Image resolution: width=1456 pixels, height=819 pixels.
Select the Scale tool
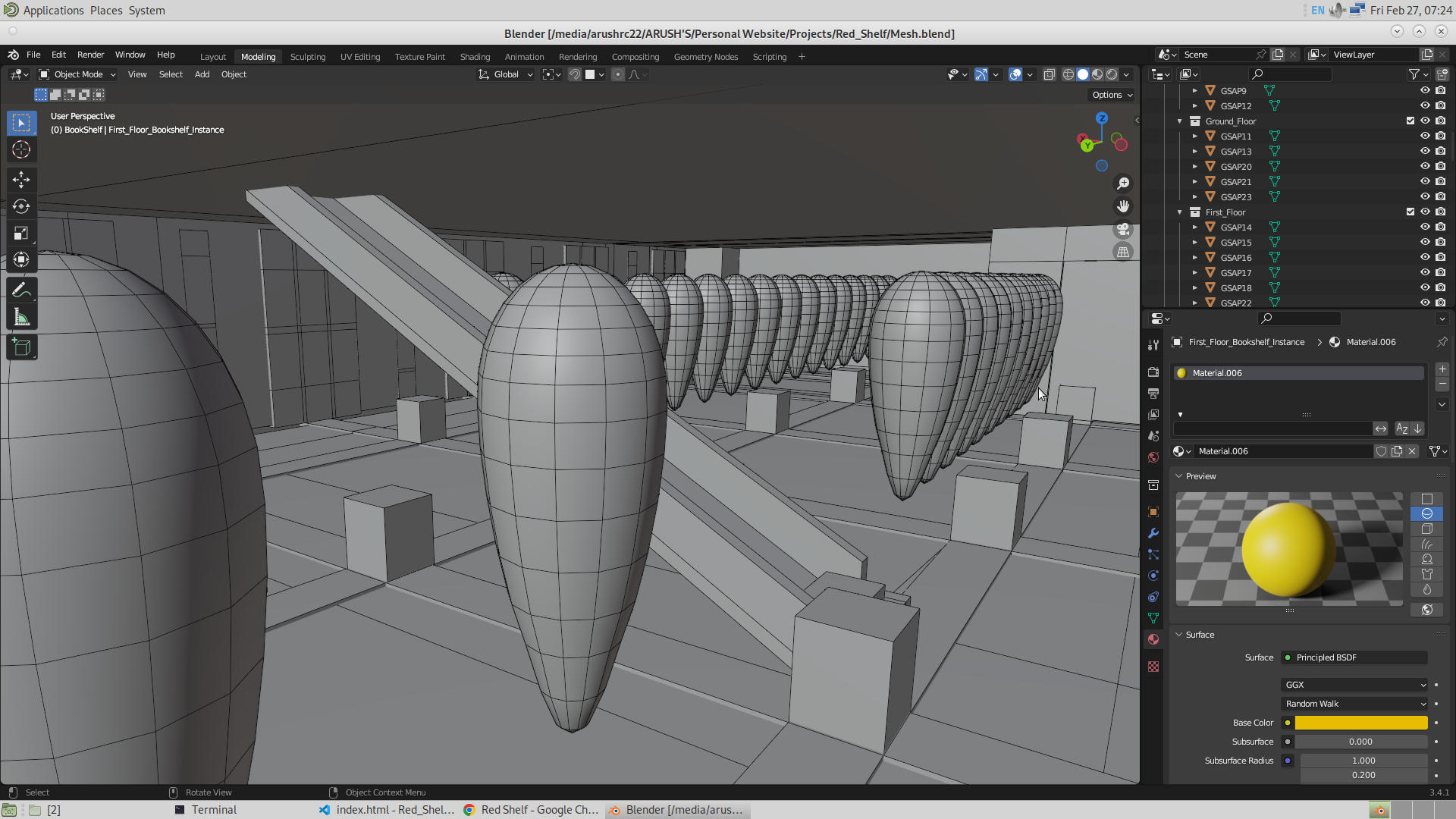pos(21,233)
